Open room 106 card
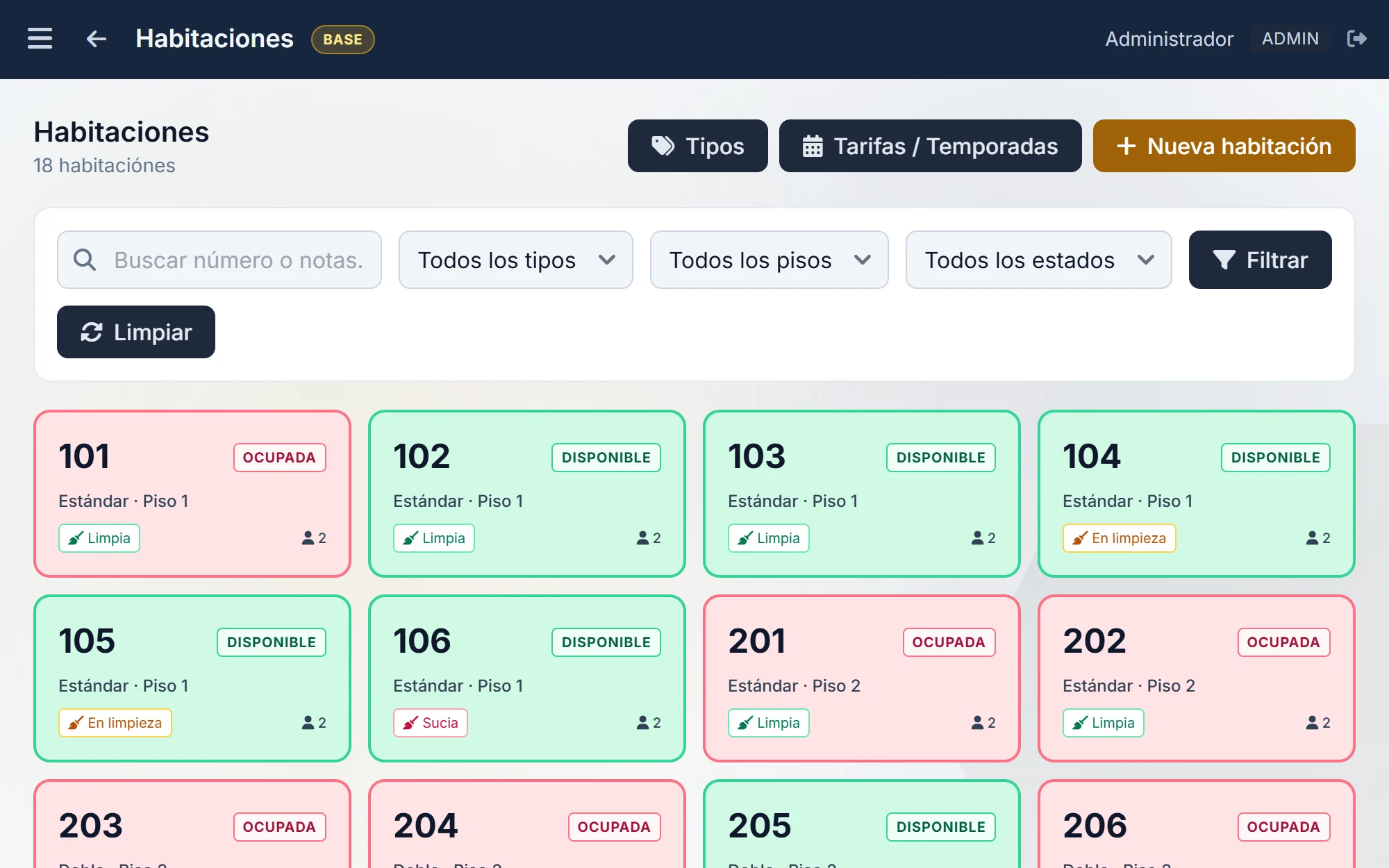 (527, 678)
